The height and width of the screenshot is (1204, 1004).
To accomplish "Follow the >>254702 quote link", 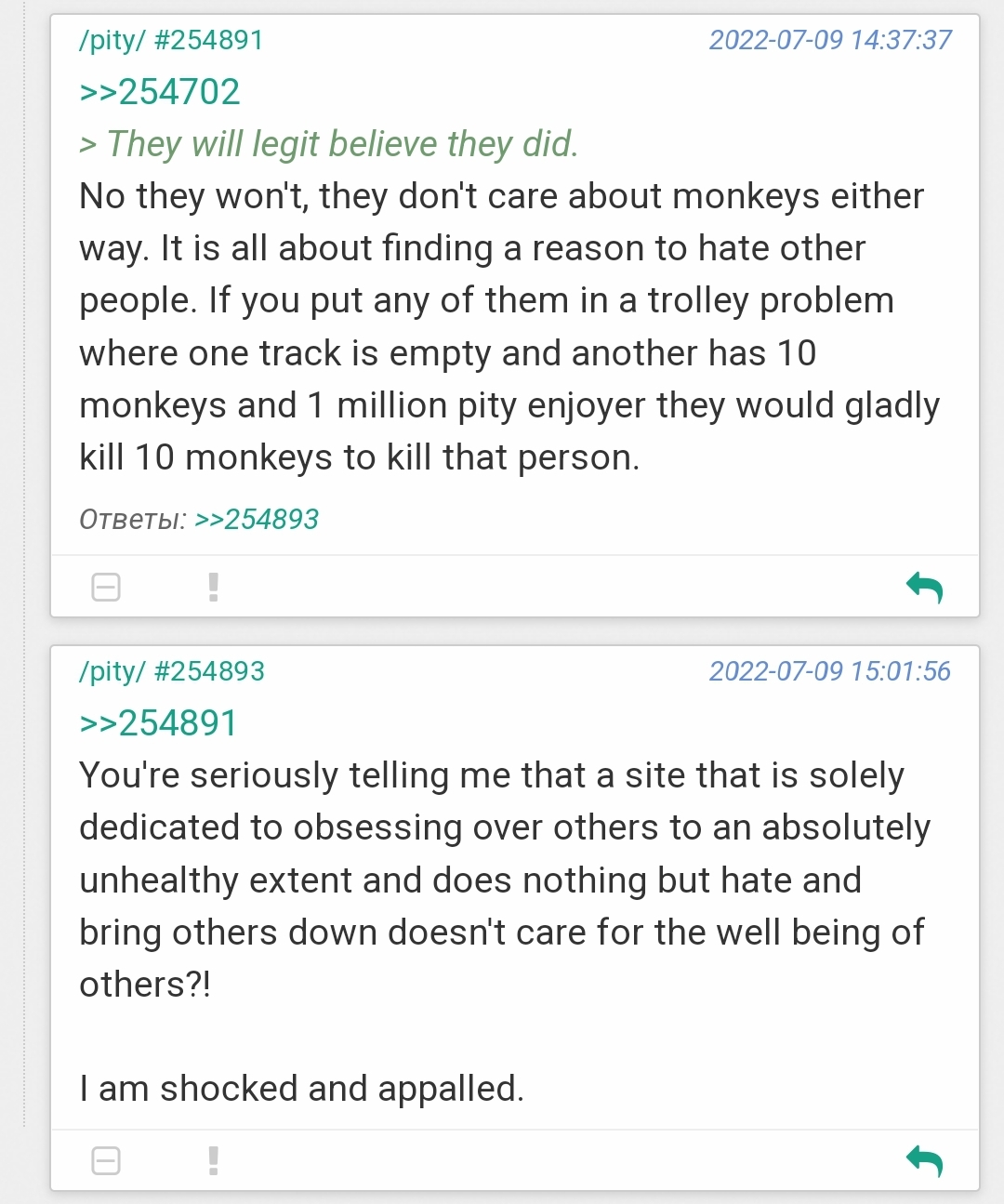I will [x=160, y=92].
